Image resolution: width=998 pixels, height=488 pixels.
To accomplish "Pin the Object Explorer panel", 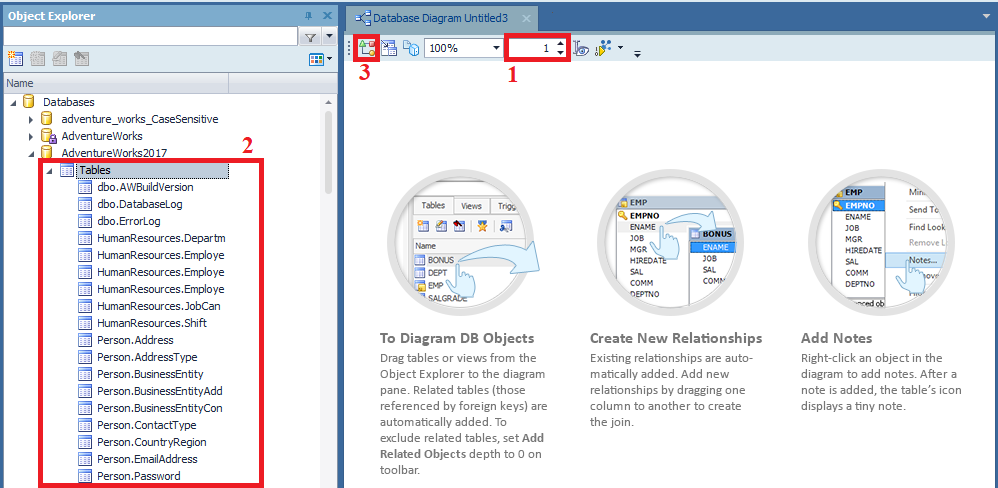I will [x=307, y=14].
